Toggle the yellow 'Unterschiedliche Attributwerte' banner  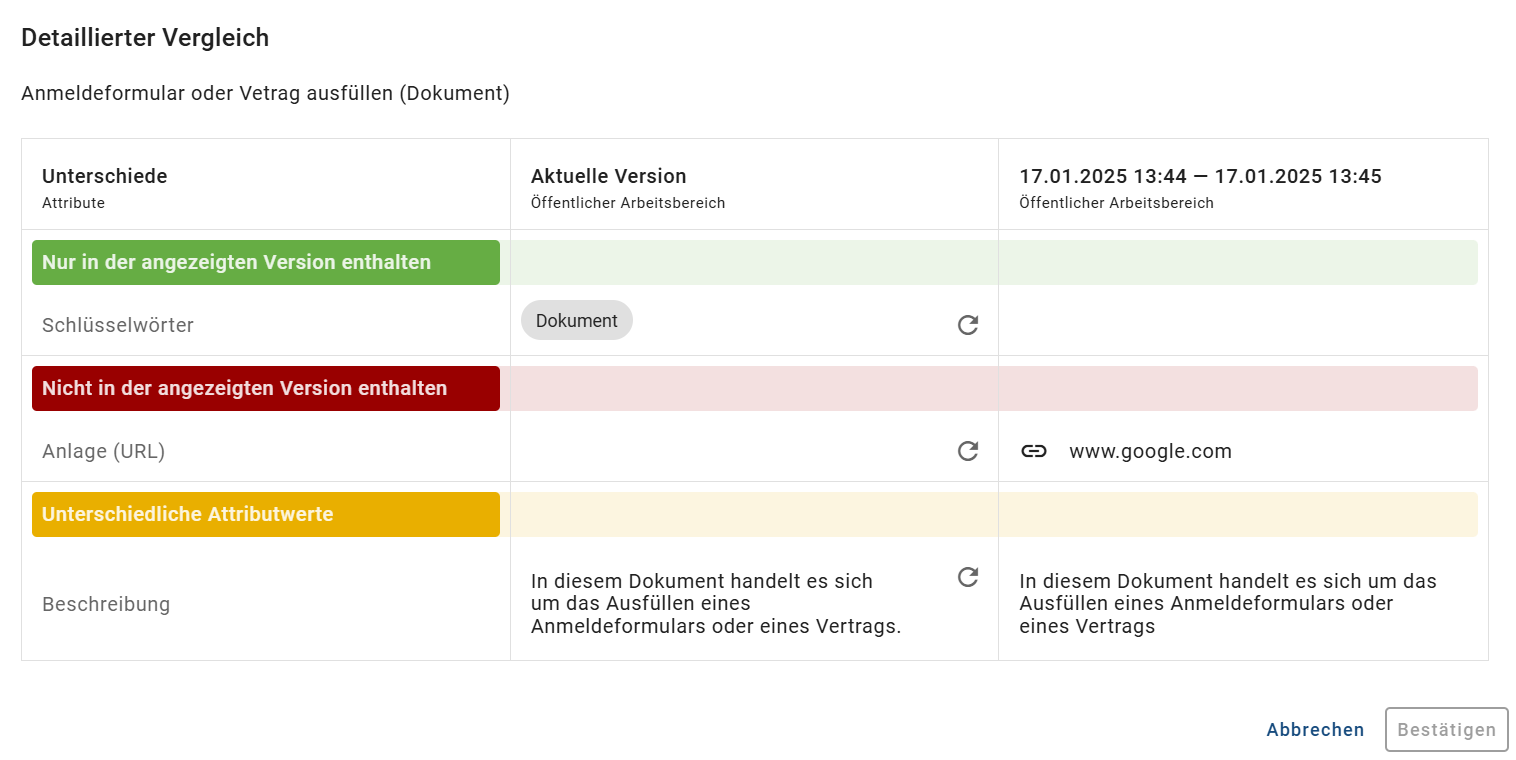click(265, 514)
